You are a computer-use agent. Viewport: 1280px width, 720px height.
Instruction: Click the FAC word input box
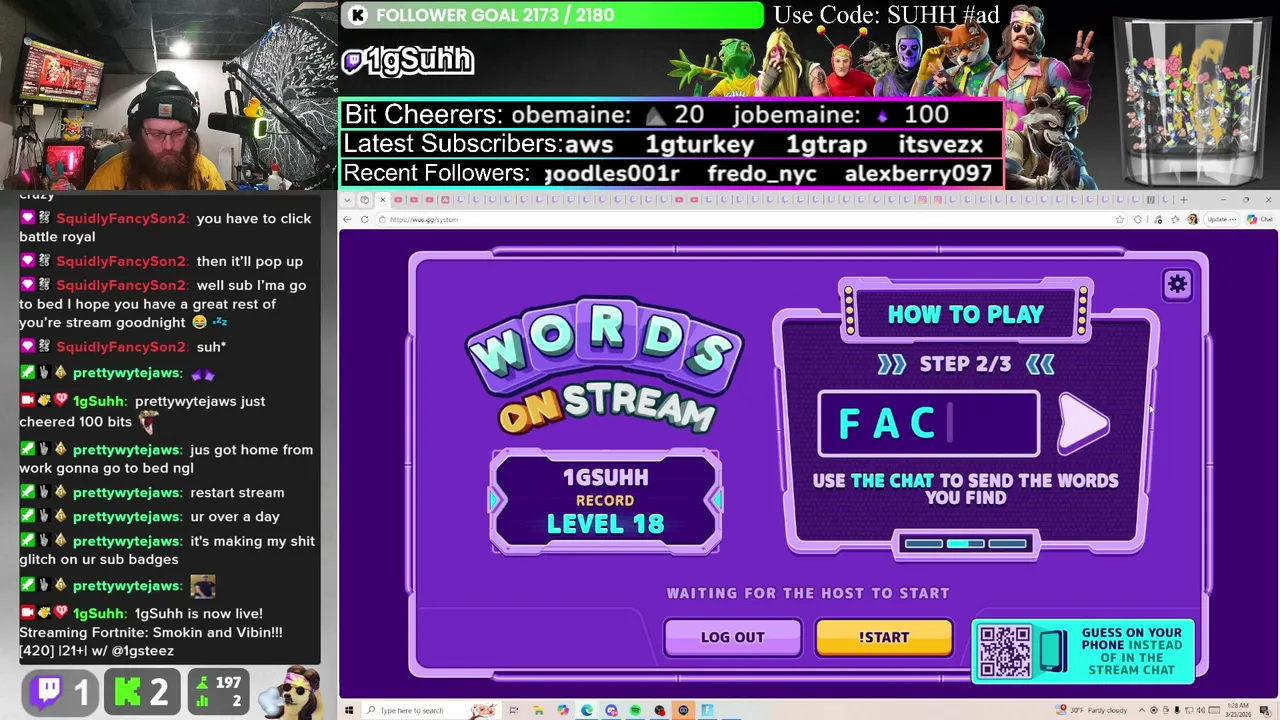(x=929, y=424)
